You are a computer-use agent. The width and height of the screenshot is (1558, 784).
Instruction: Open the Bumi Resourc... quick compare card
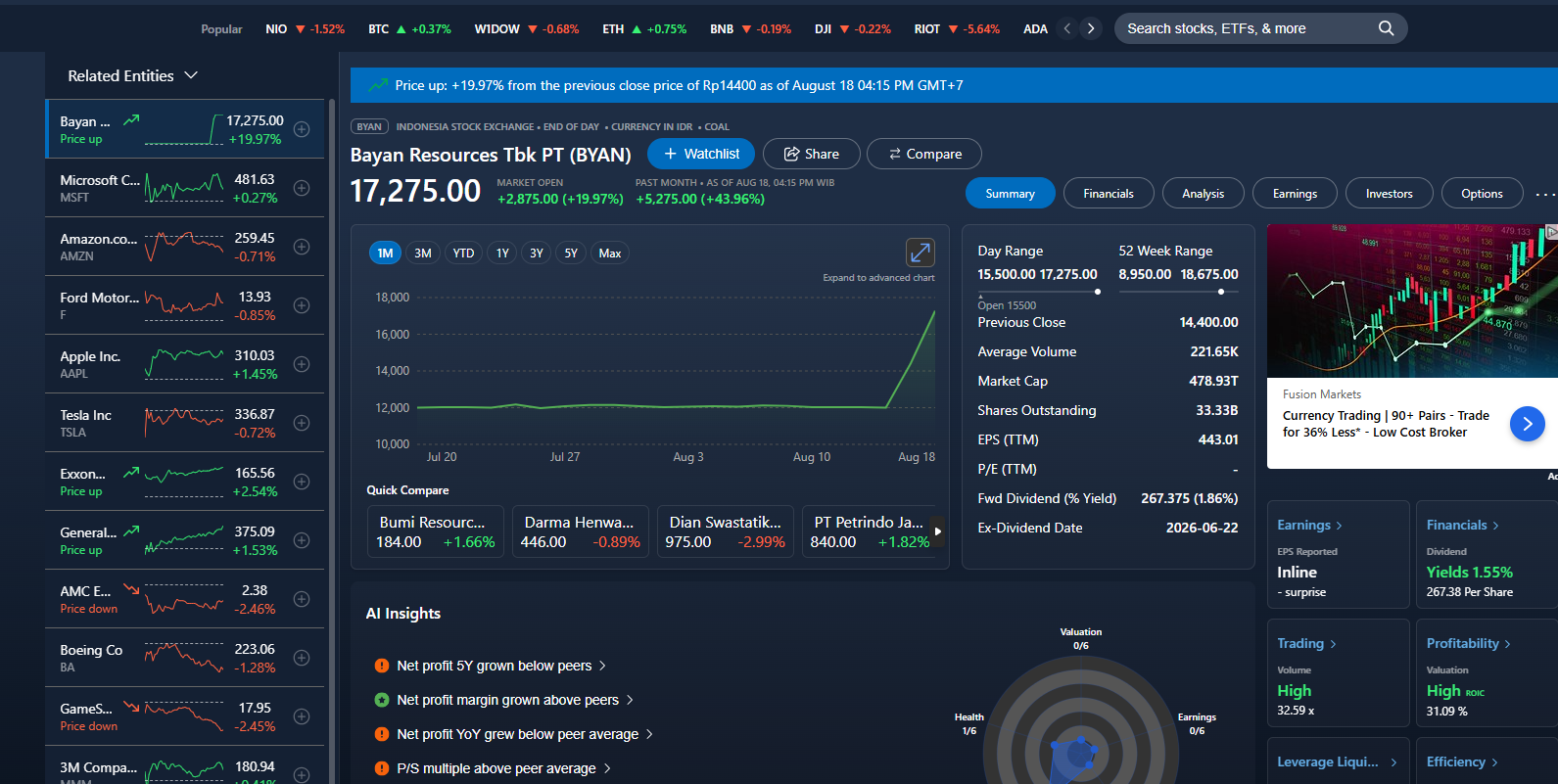coord(436,531)
